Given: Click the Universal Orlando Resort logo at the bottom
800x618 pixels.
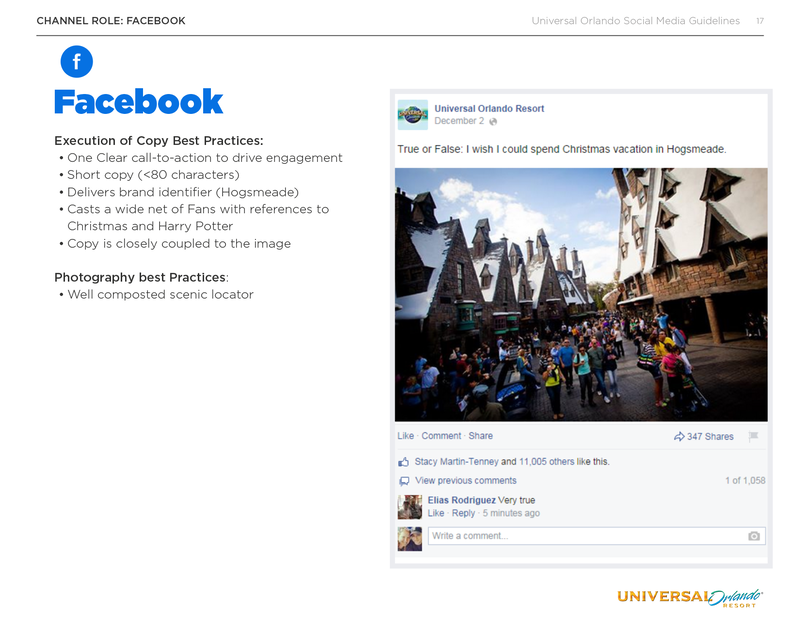Looking at the screenshot, I should [690, 597].
